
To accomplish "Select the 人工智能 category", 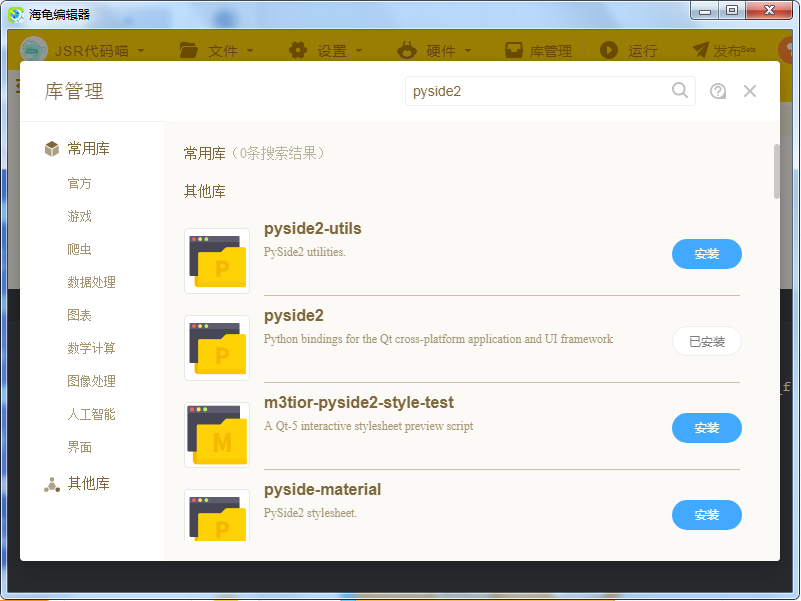I will click(x=91, y=414).
